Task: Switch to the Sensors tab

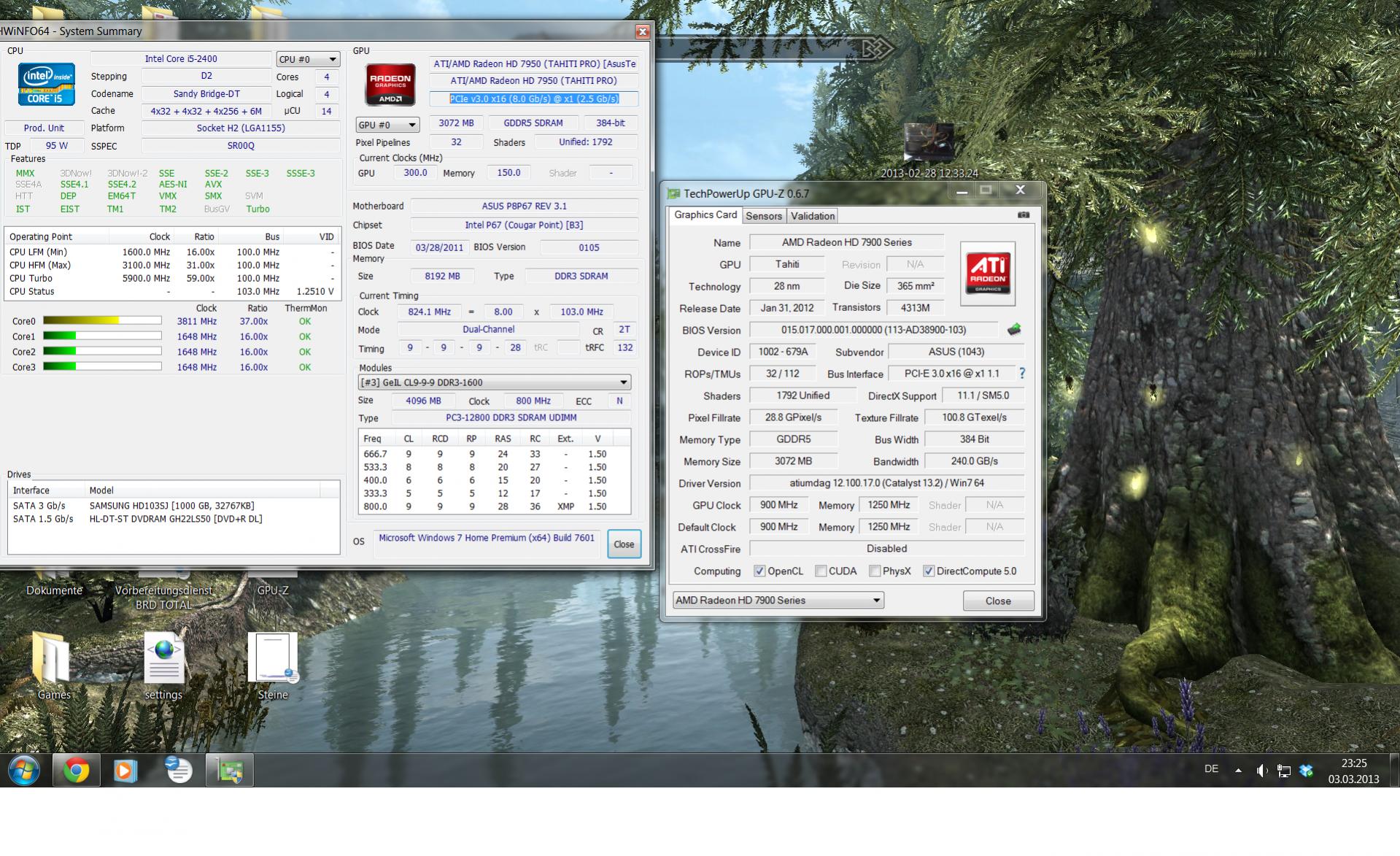Action: pos(764,216)
